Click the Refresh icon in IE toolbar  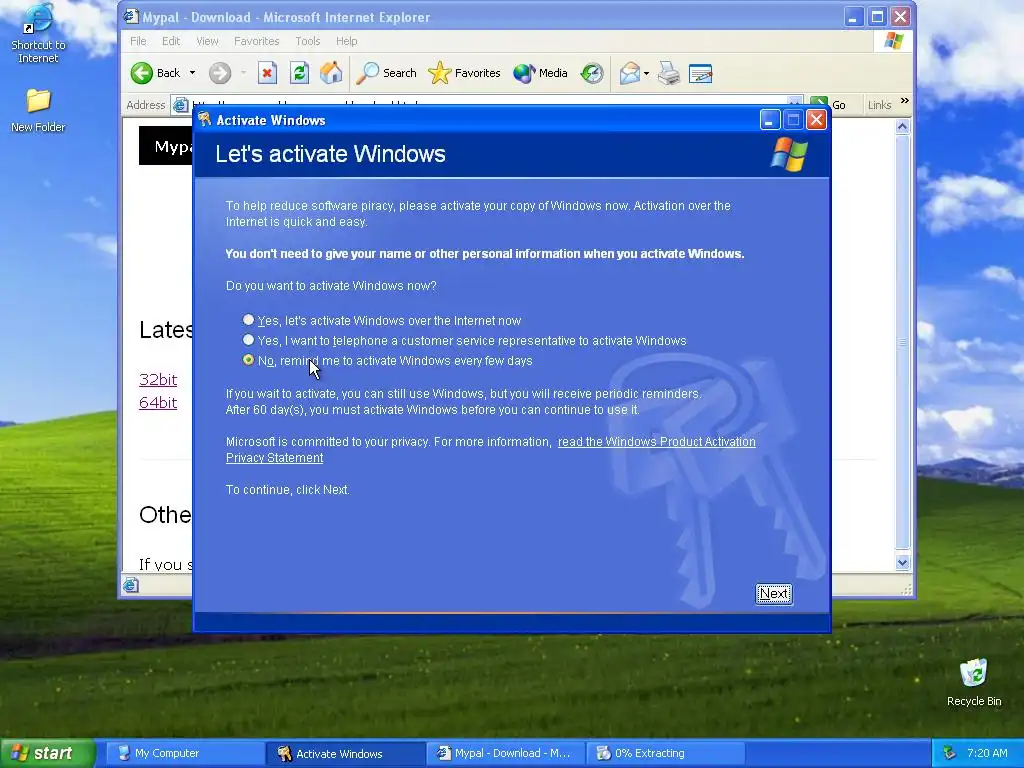point(299,73)
